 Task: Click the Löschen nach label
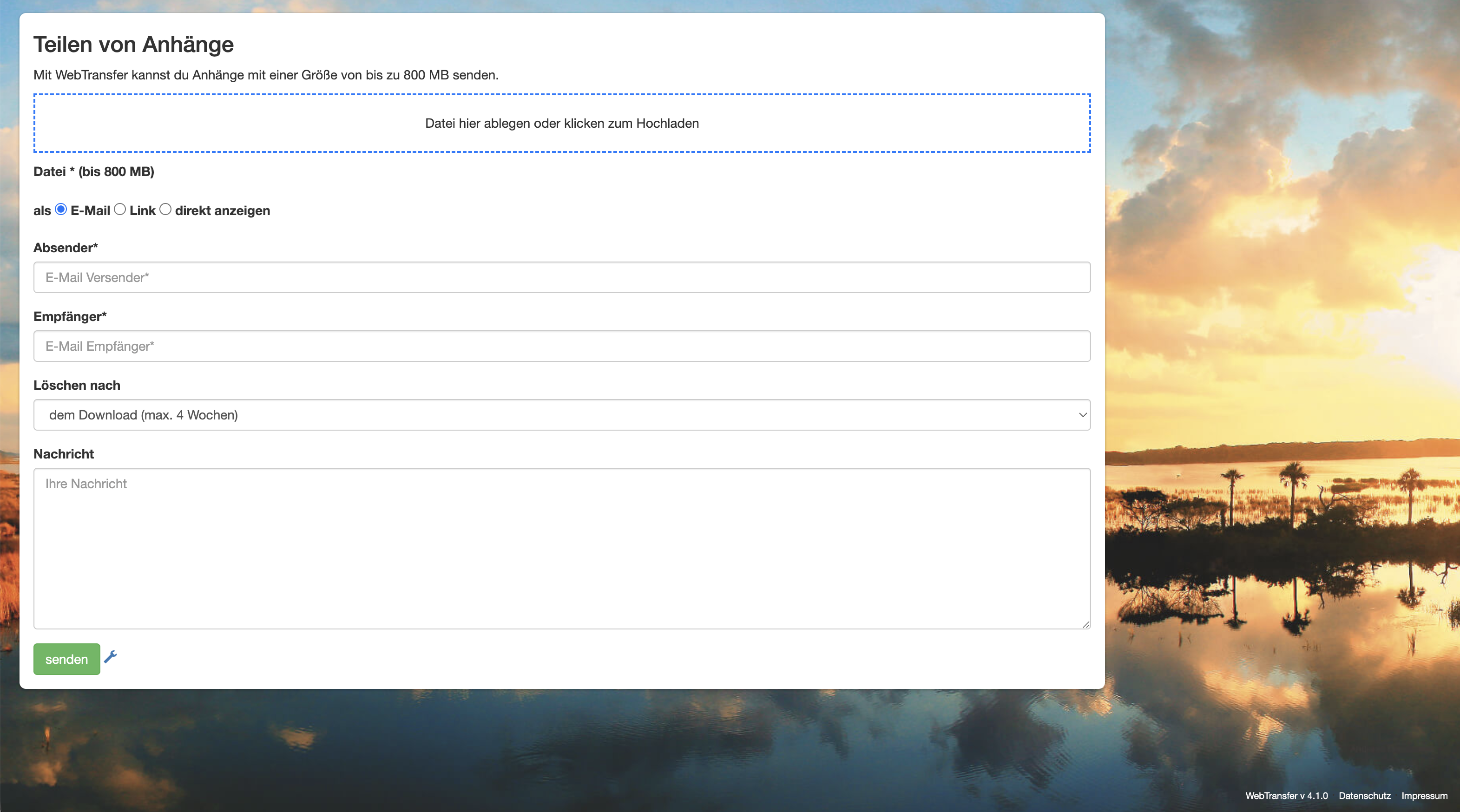(77, 385)
